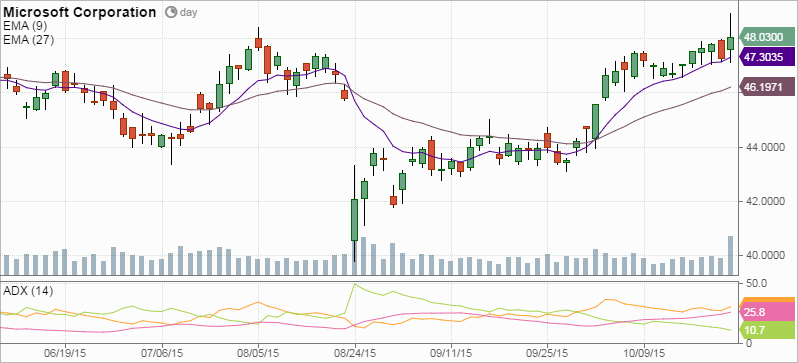The height and width of the screenshot is (363, 798).
Task: Click the clock icon beside day
Action: click(171, 12)
